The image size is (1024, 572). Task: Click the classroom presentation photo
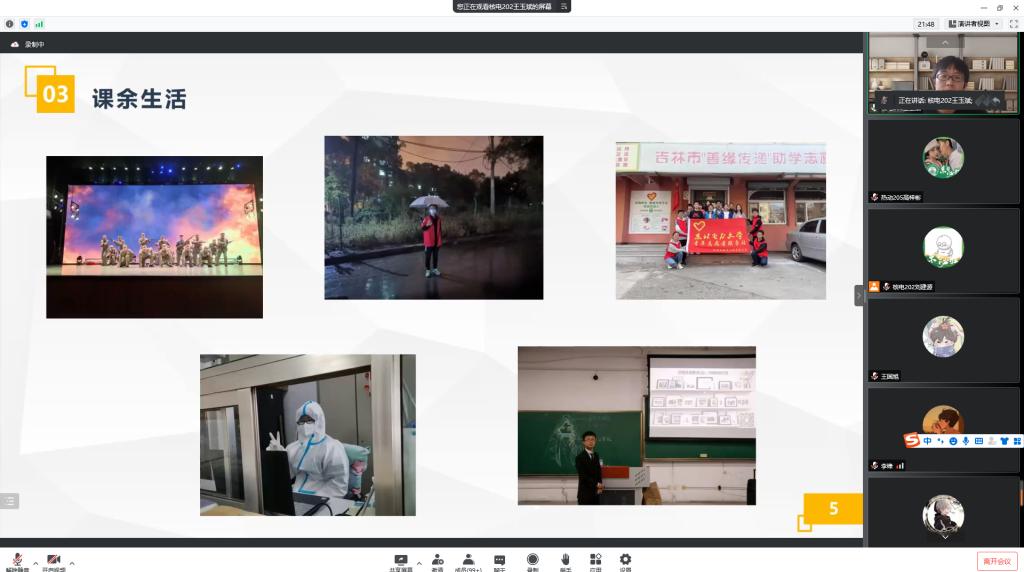pyautogui.click(x=637, y=426)
